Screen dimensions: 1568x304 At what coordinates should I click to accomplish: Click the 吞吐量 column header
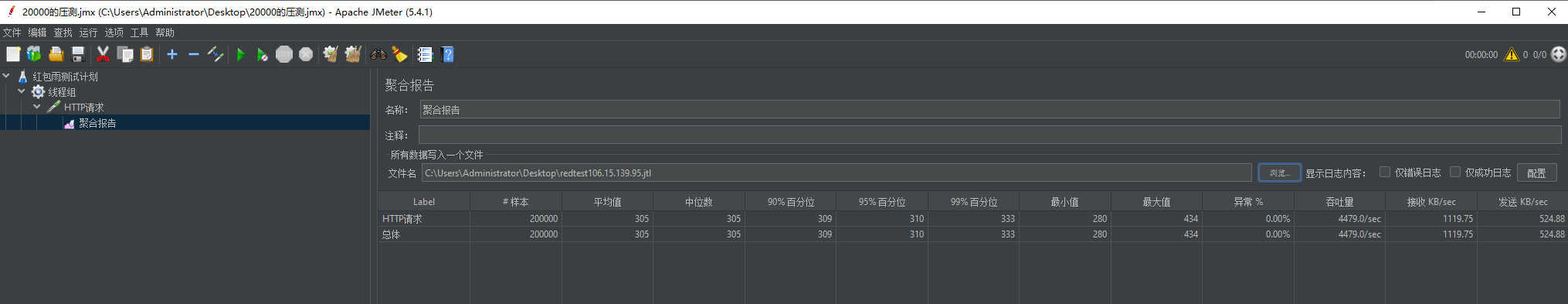(x=1339, y=201)
